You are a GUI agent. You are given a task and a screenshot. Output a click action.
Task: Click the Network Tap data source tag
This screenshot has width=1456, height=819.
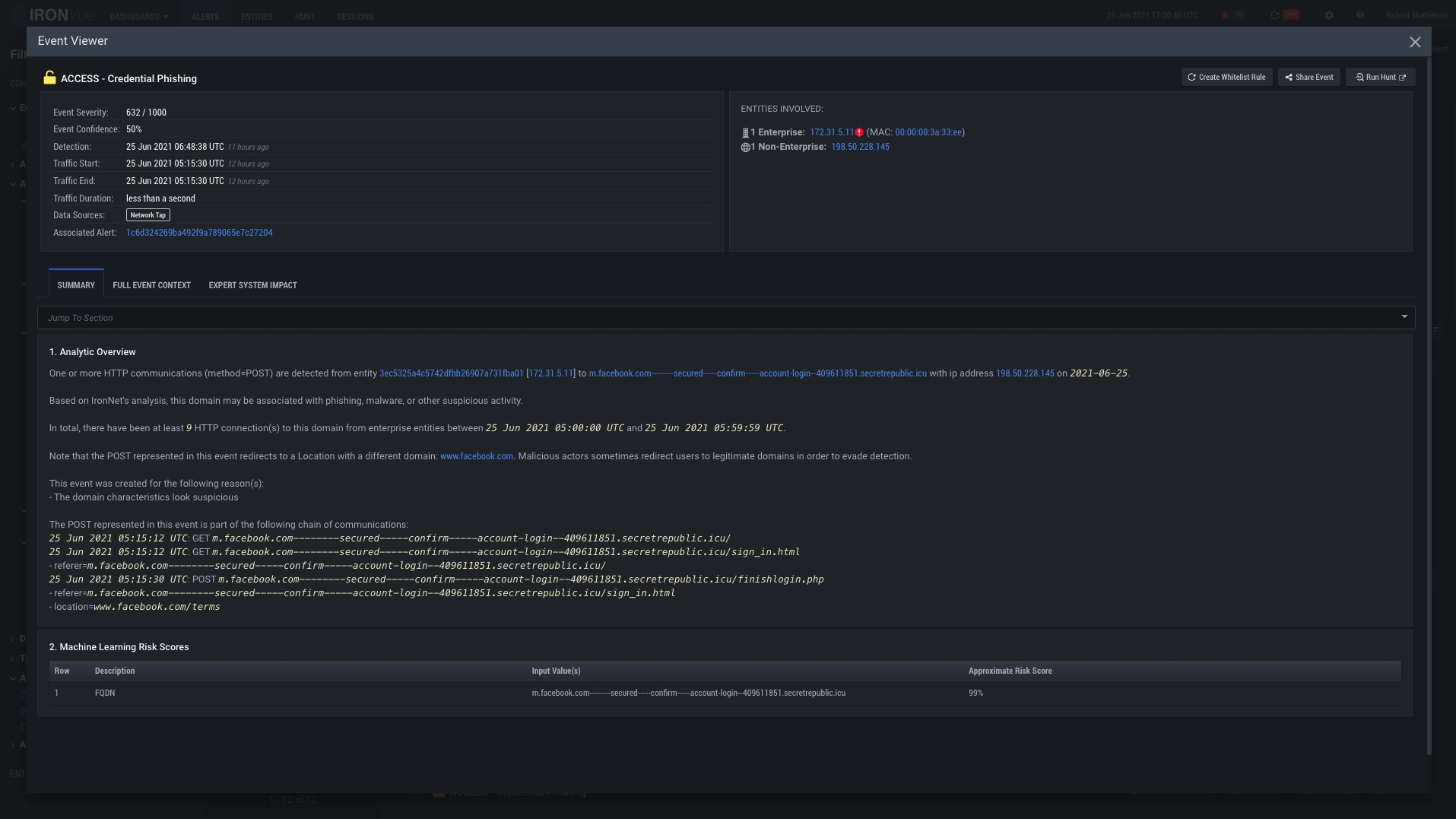(x=148, y=215)
